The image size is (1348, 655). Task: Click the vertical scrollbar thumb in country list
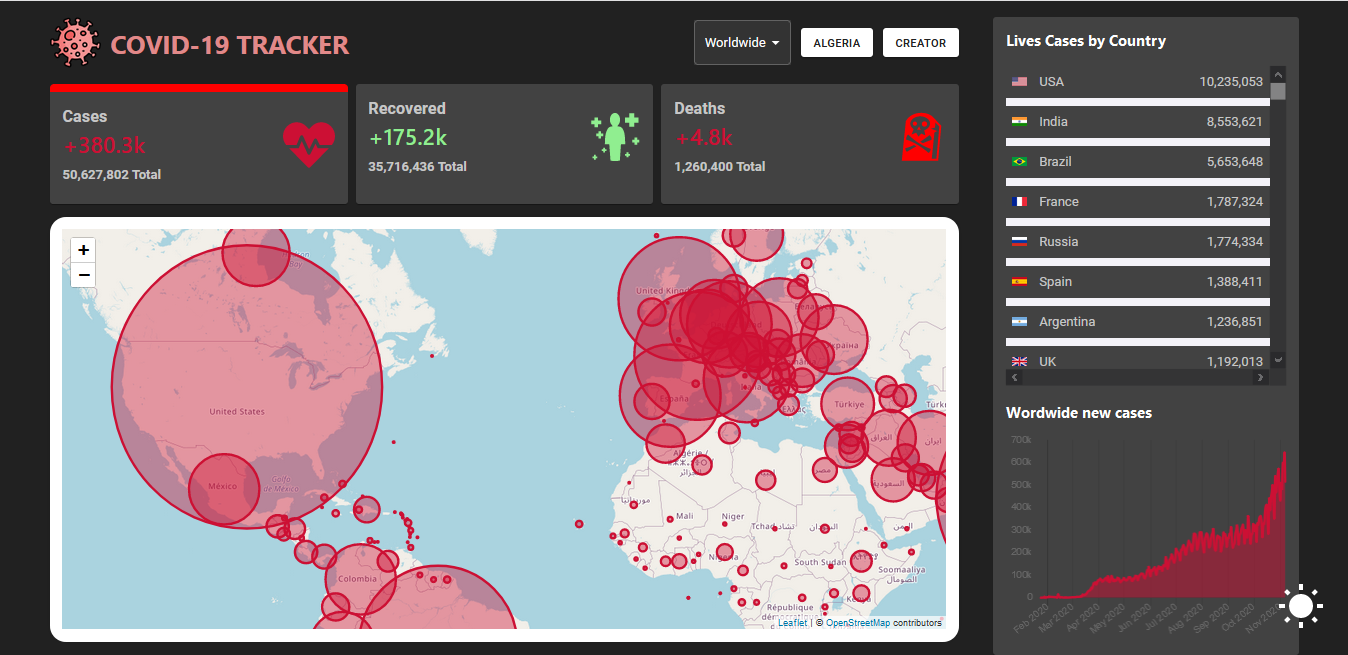(x=1278, y=91)
